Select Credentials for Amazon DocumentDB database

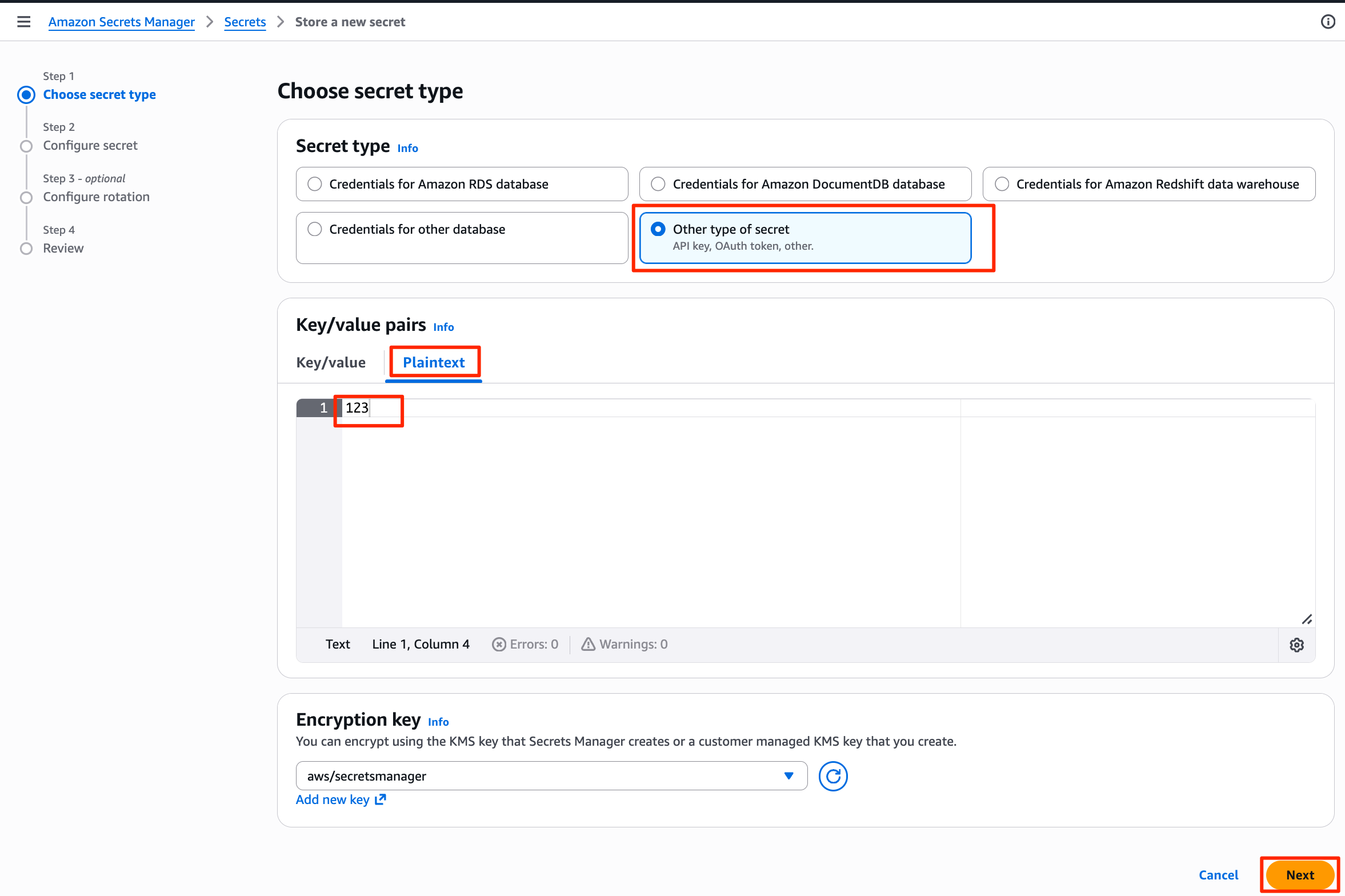coord(805,184)
